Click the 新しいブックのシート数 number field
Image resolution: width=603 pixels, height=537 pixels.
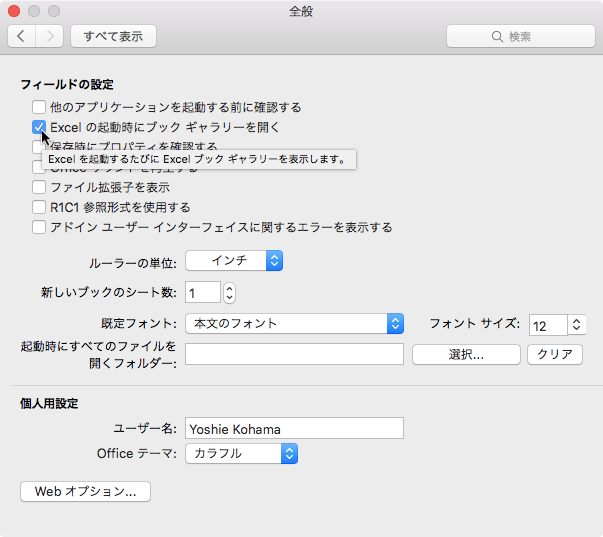pos(203,293)
